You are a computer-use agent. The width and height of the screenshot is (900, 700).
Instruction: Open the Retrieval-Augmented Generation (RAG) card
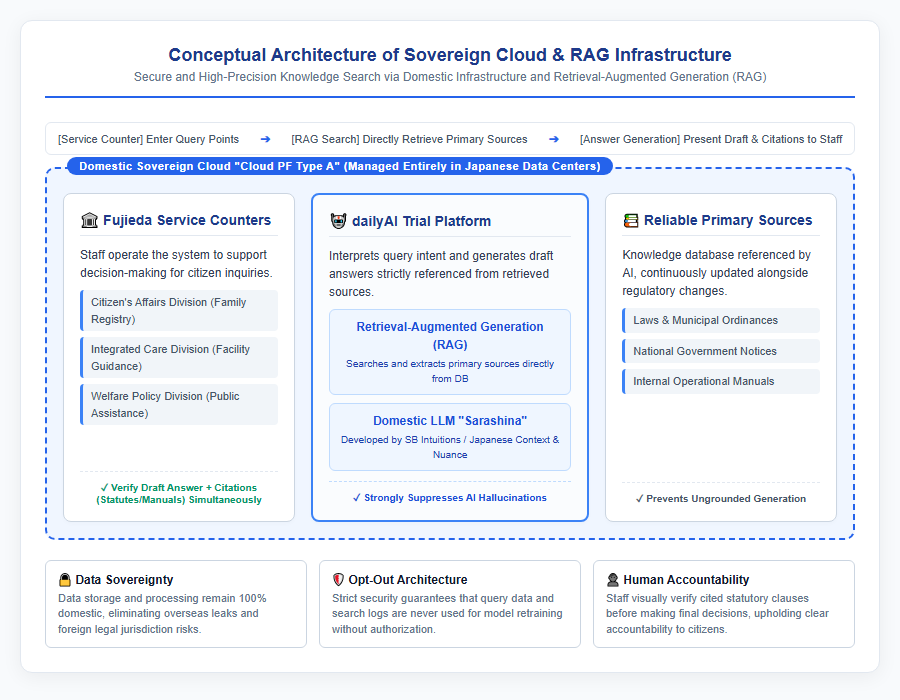tap(450, 352)
